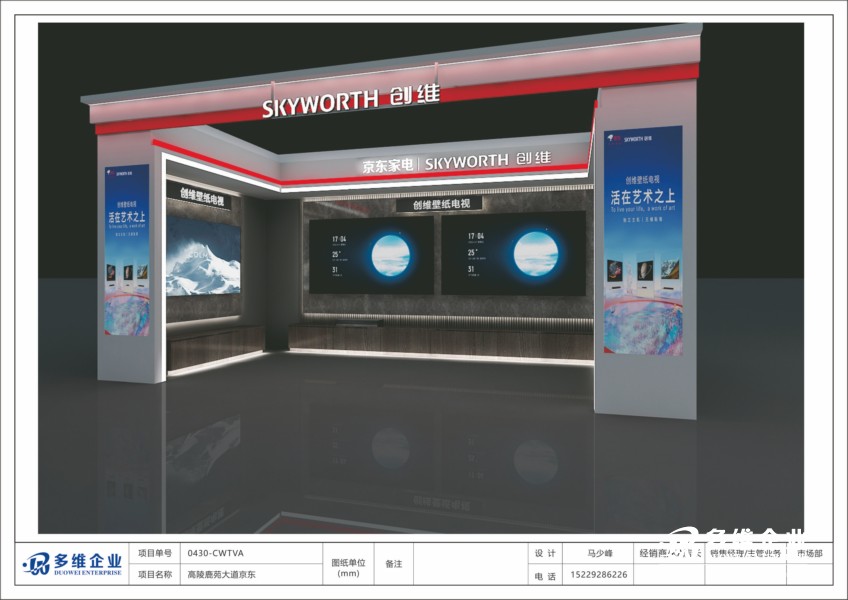Click the '京东家电 | SKYWORTH 创维' inner sign

[x=457, y=162]
